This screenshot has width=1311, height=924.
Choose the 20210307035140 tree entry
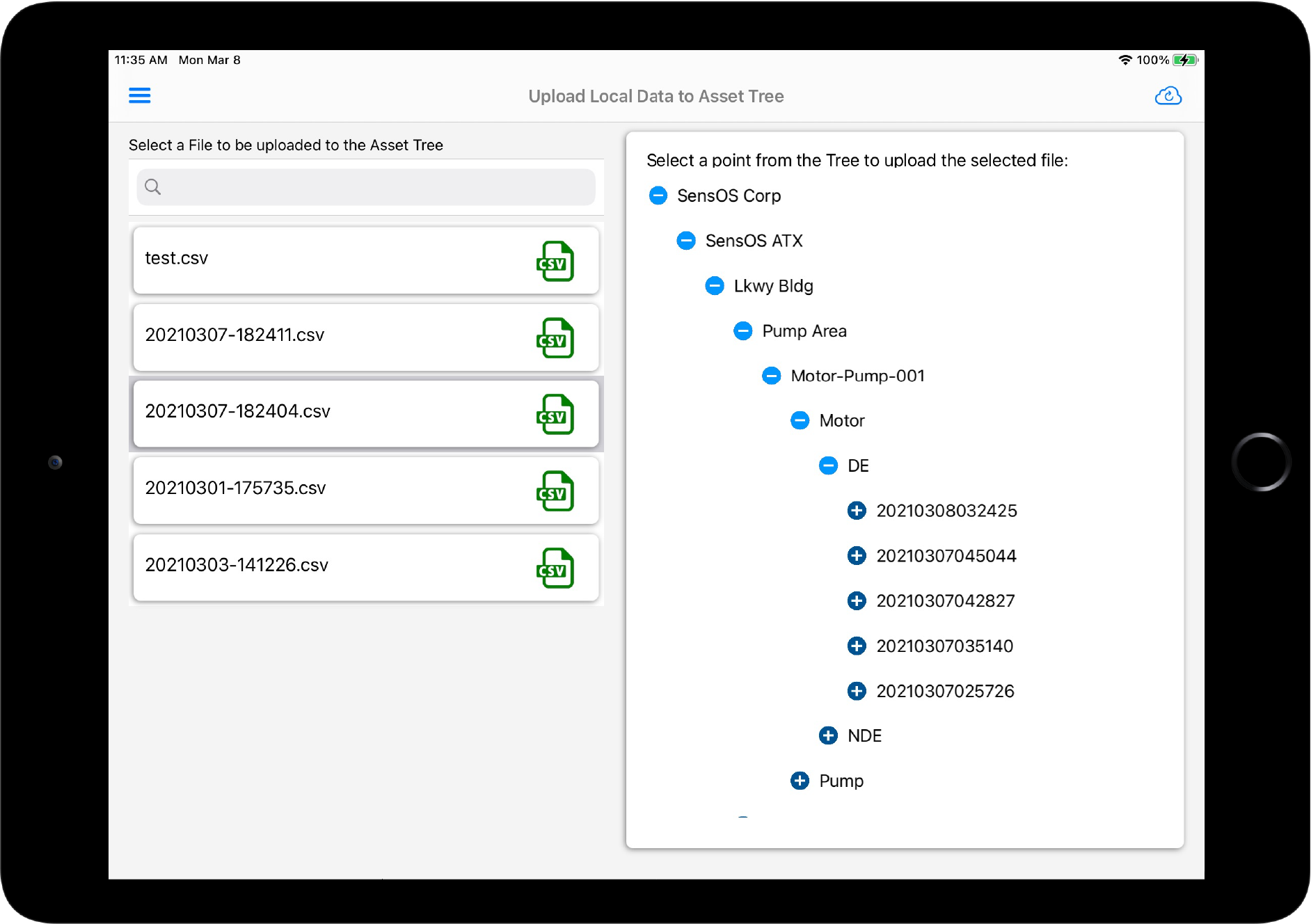click(945, 646)
